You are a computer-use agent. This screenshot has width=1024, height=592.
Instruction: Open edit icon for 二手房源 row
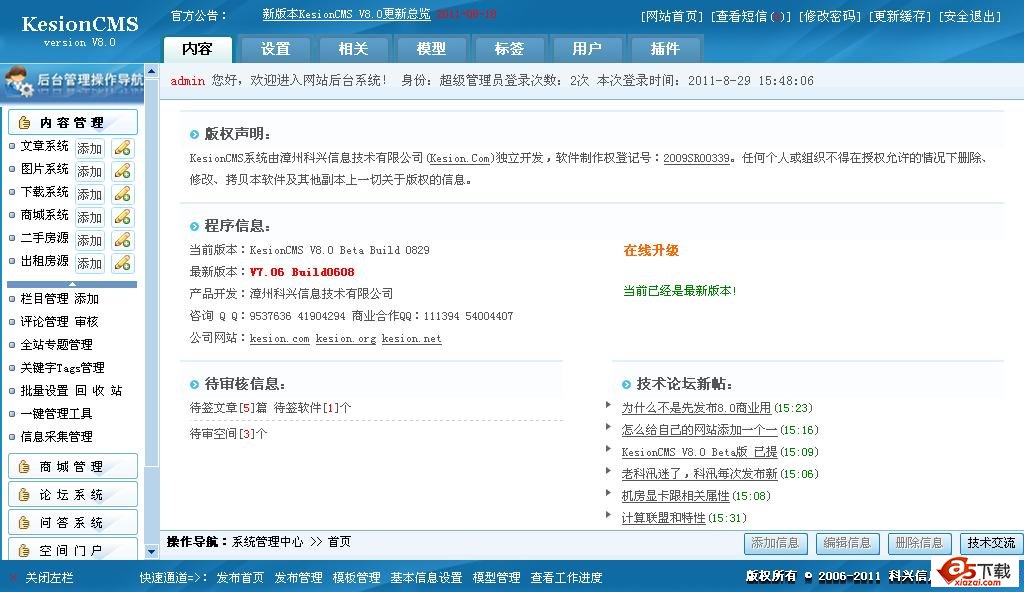click(123, 240)
